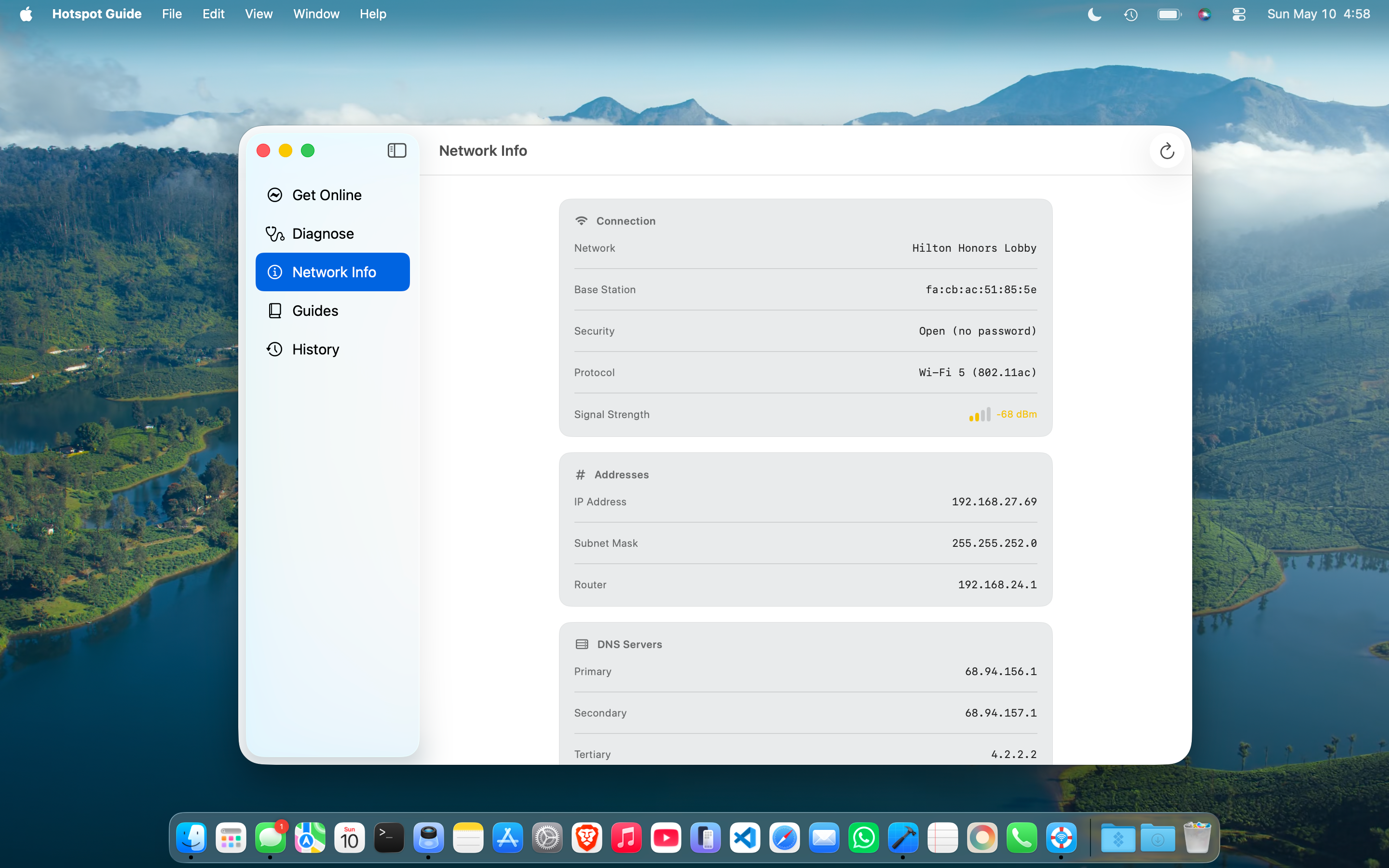Screen dimensions: 1389x868
Task: Open Notes from the Dock
Action: click(x=468, y=838)
